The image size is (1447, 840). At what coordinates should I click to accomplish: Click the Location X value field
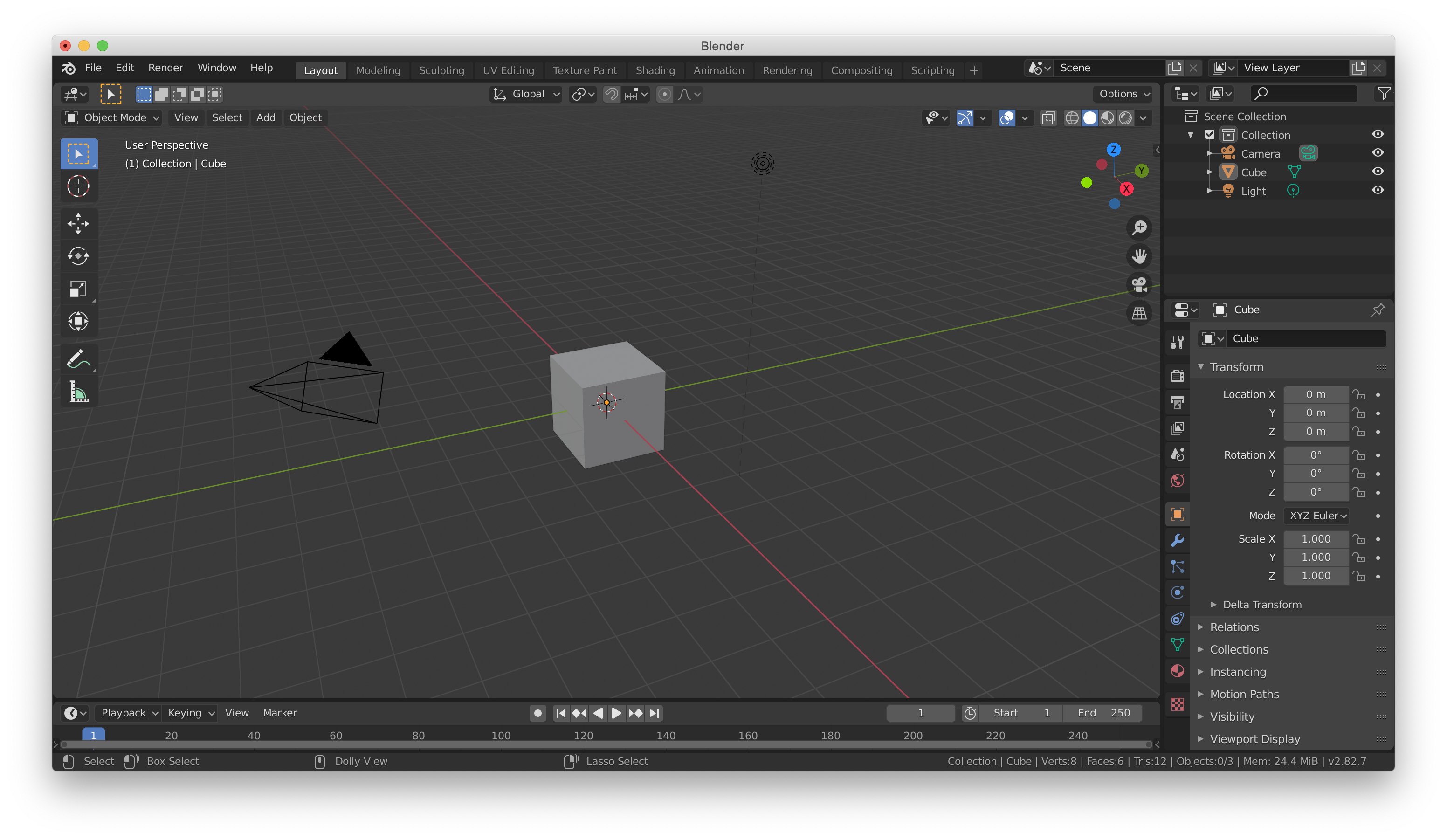(x=1316, y=394)
